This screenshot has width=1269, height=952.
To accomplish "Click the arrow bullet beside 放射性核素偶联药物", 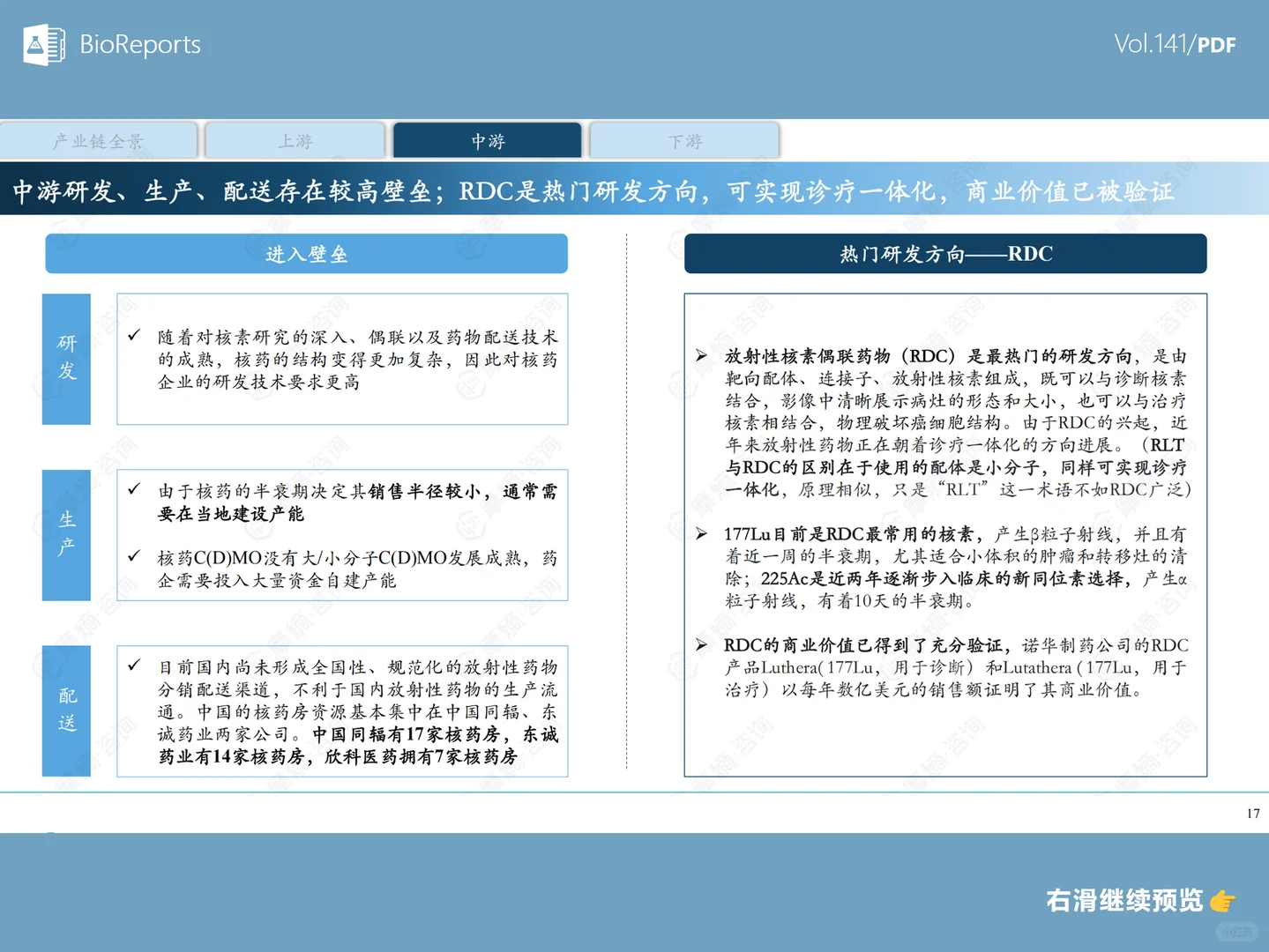I will click(x=701, y=356).
